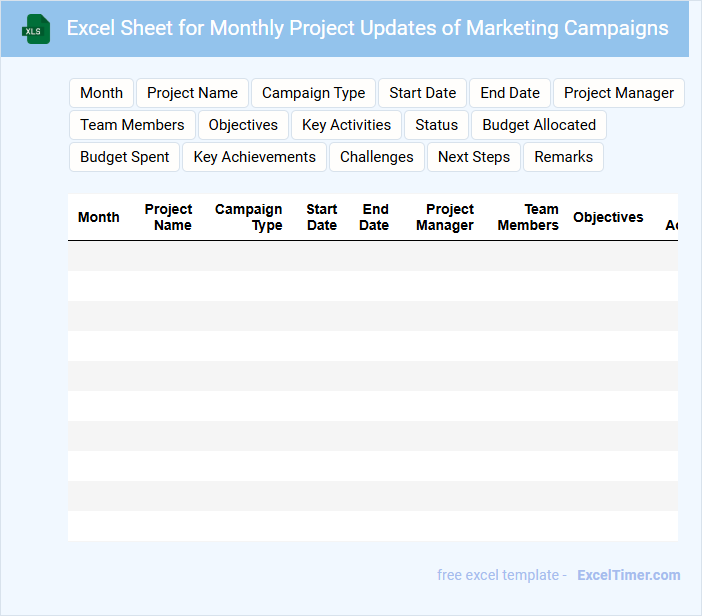Click the Budget Spent tag
Viewport: 702px width, 616px height.
tap(124, 157)
